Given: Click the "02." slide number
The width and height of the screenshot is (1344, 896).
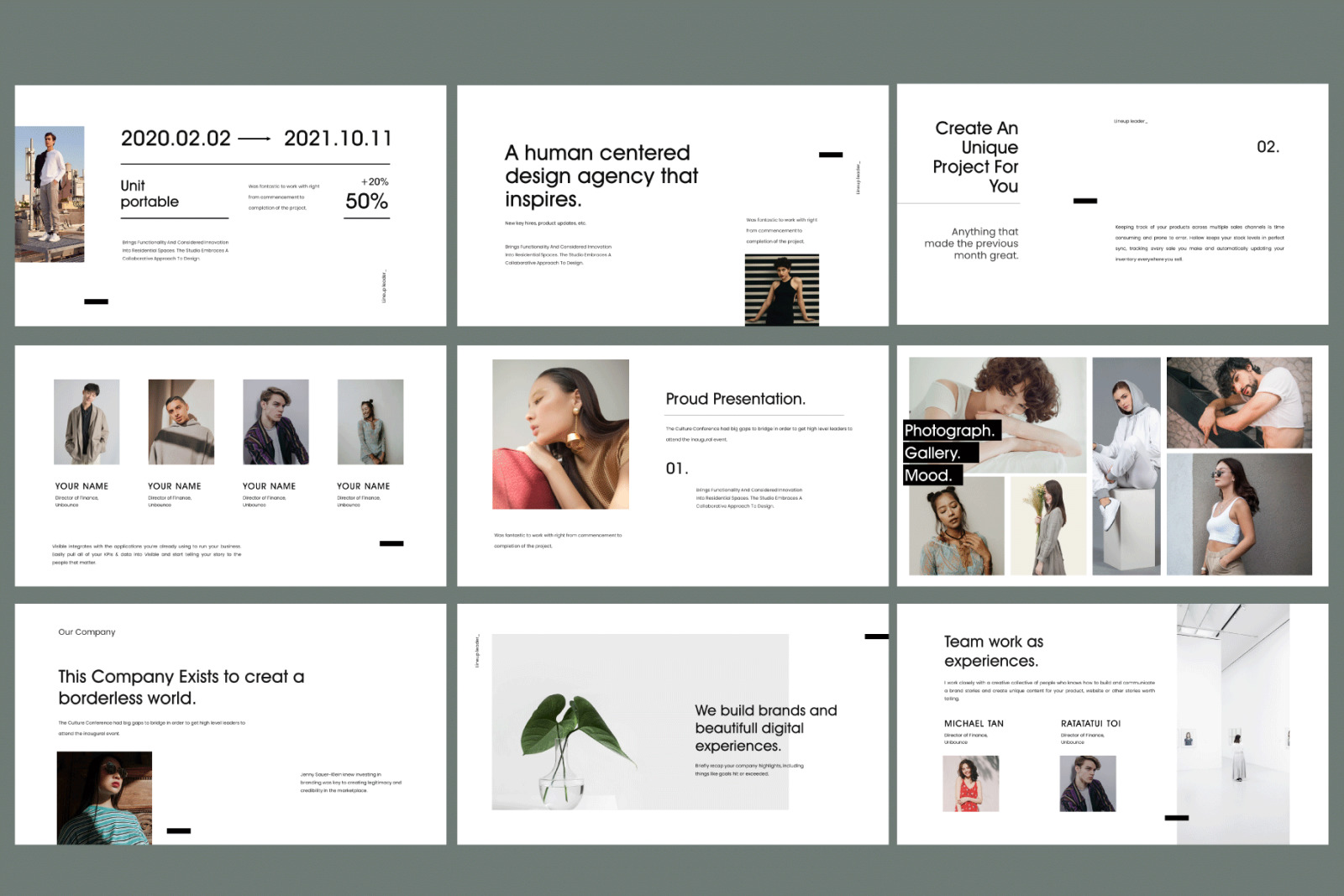Looking at the screenshot, I should (x=1268, y=147).
